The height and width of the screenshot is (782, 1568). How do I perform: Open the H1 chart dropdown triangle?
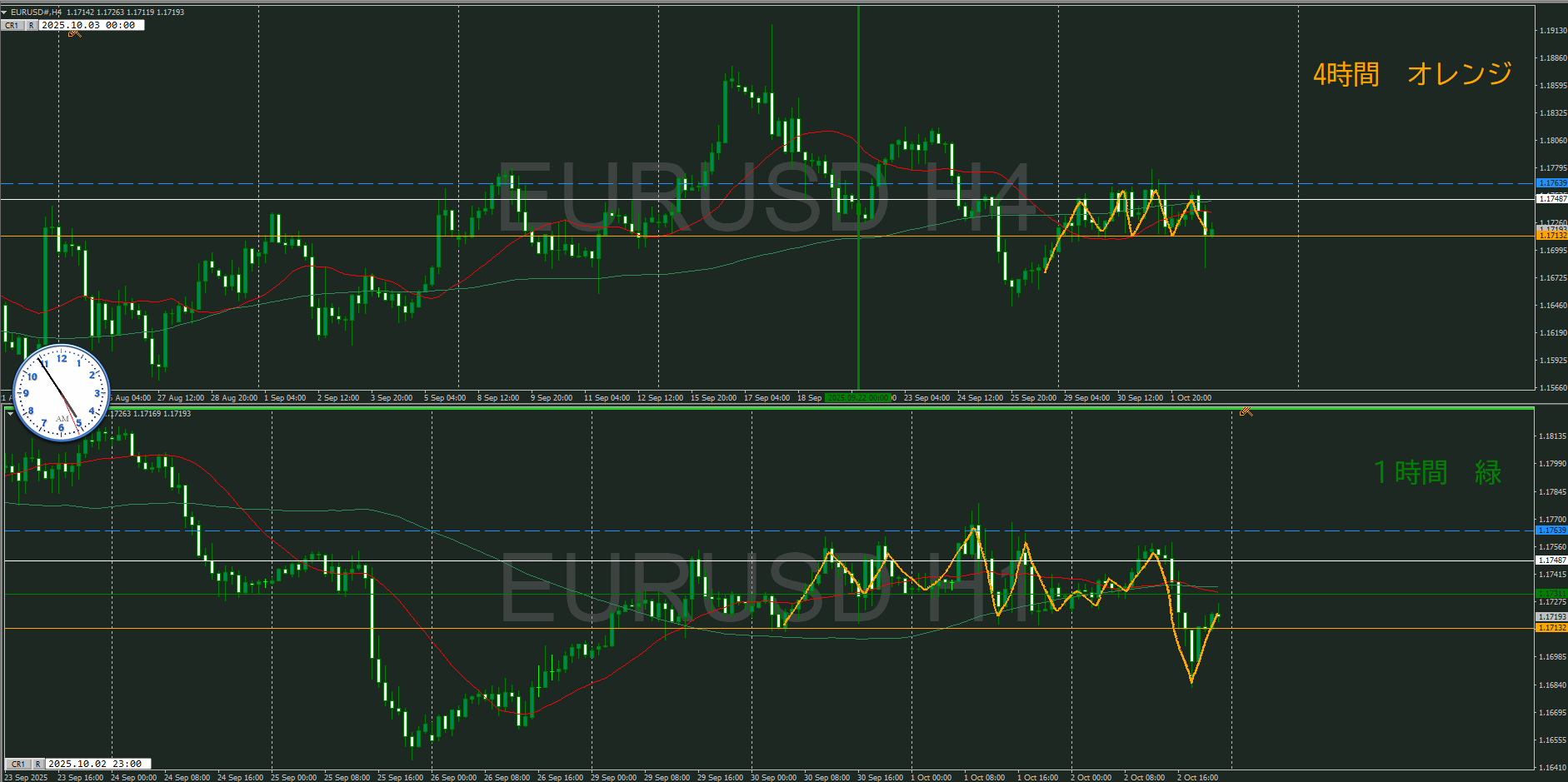(x=10, y=414)
